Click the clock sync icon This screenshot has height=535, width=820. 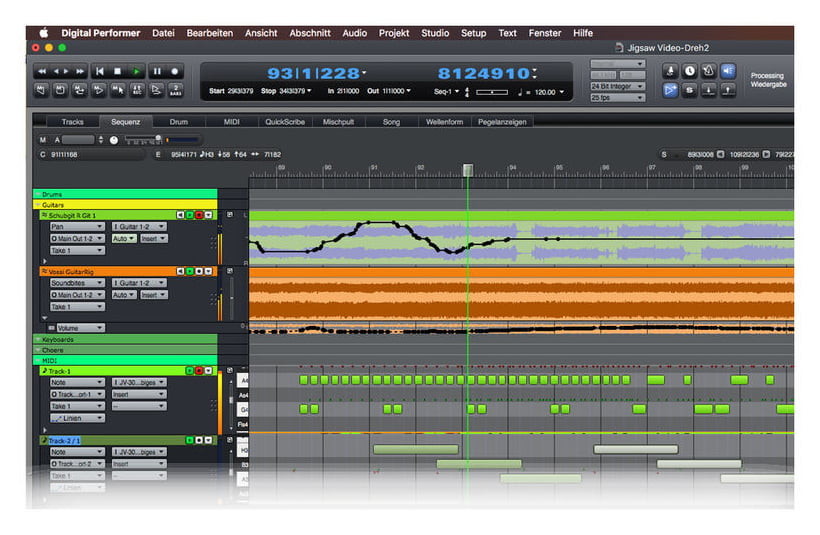click(x=690, y=71)
